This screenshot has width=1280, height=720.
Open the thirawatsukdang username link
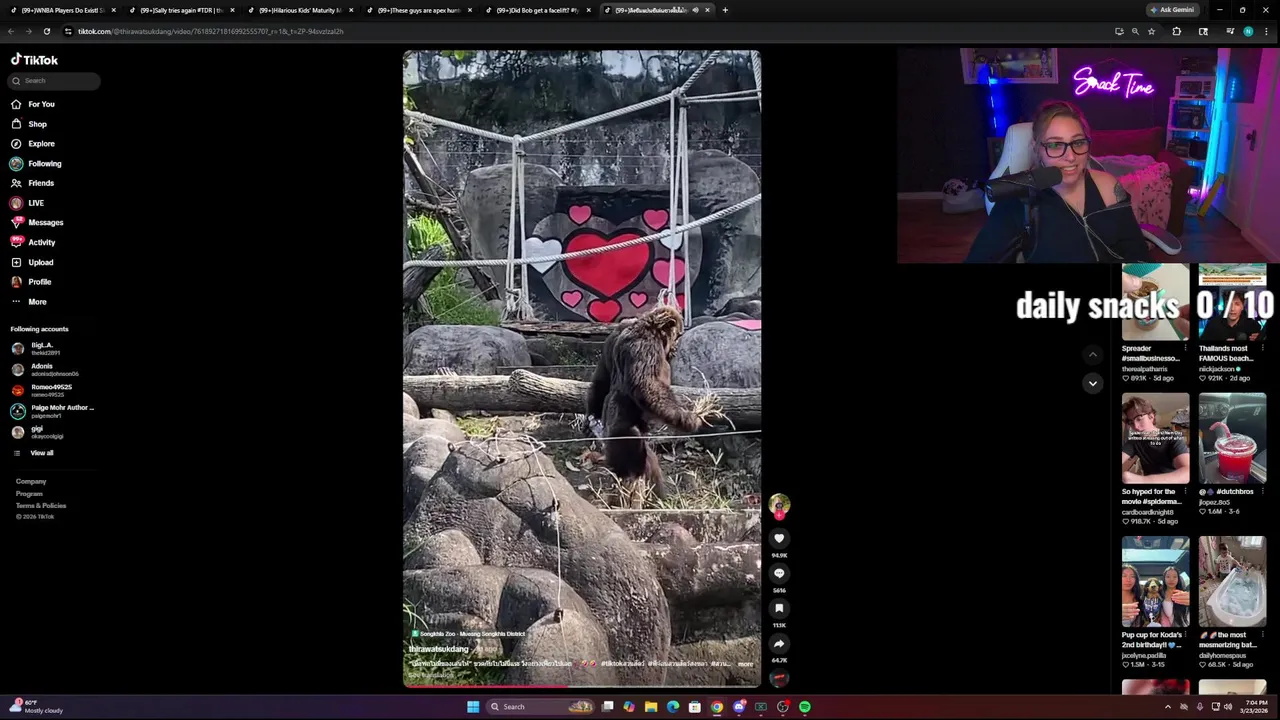[x=439, y=649]
